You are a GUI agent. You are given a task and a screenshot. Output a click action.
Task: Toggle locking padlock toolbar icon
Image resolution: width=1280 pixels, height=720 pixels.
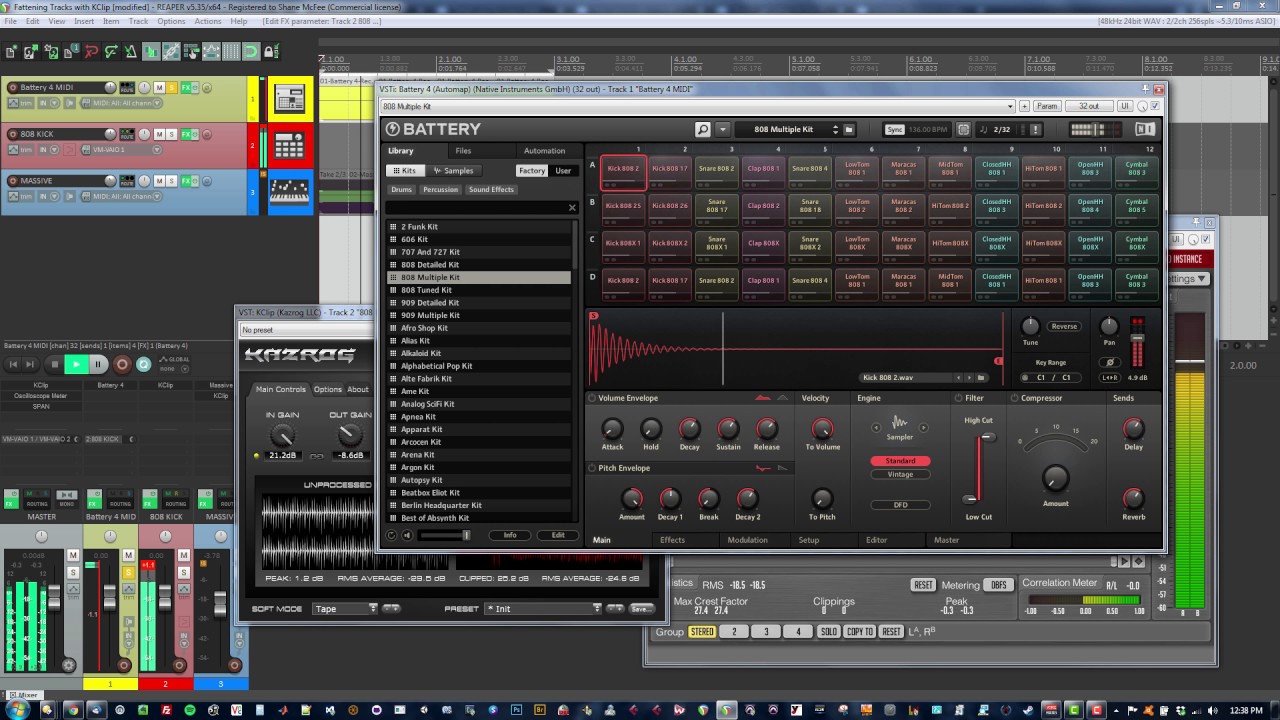(x=271, y=52)
